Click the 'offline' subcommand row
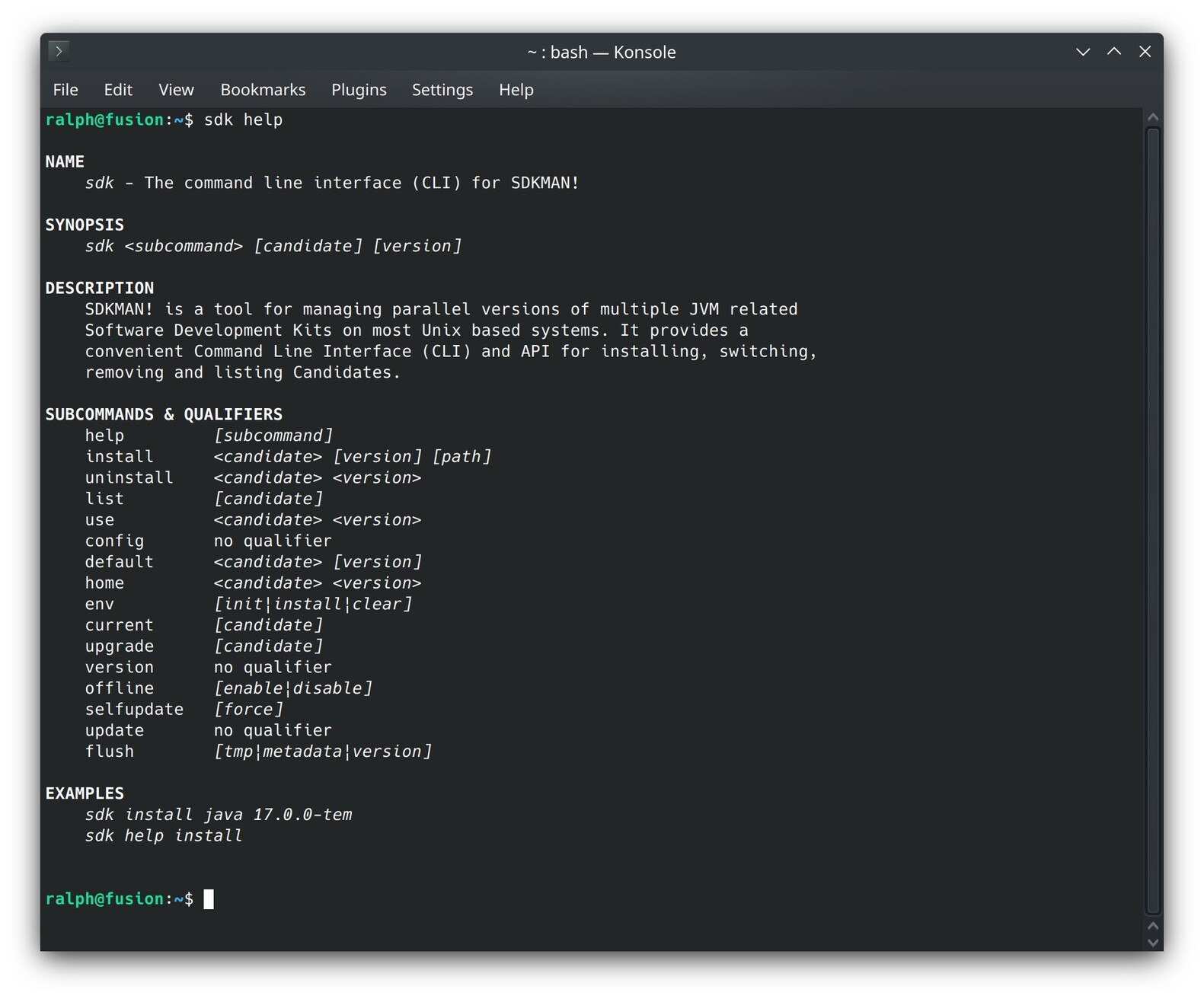 click(x=228, y=688)
